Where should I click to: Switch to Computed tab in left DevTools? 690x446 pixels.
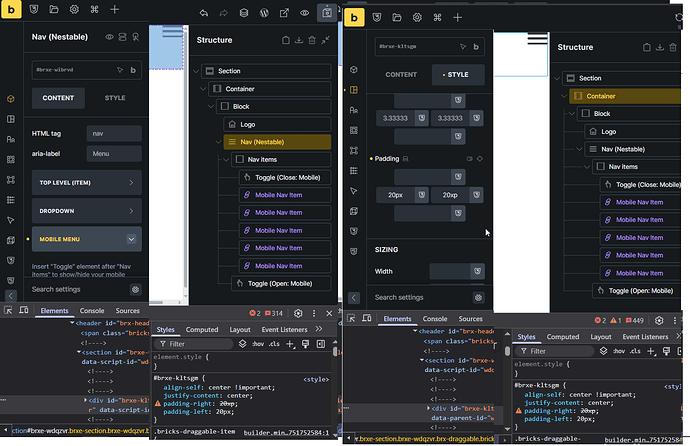(x=202, y=329)
